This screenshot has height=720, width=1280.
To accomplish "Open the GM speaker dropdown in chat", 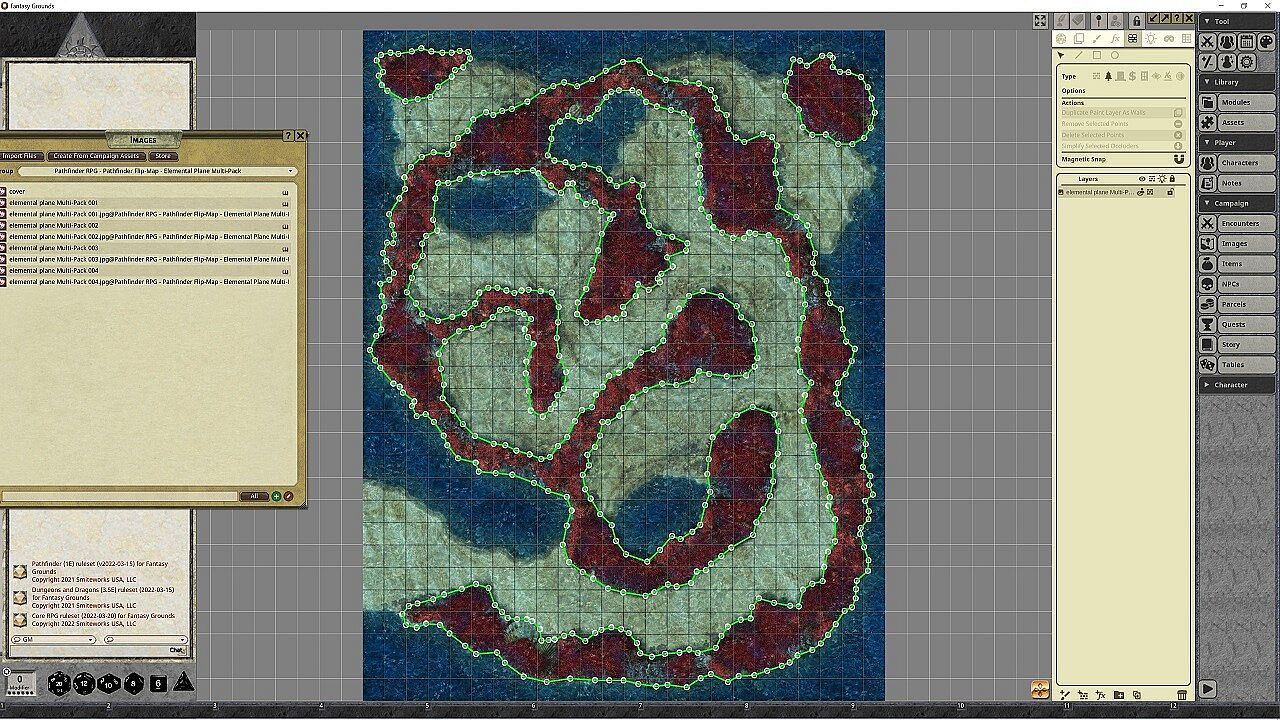I will tap(52, 639).
